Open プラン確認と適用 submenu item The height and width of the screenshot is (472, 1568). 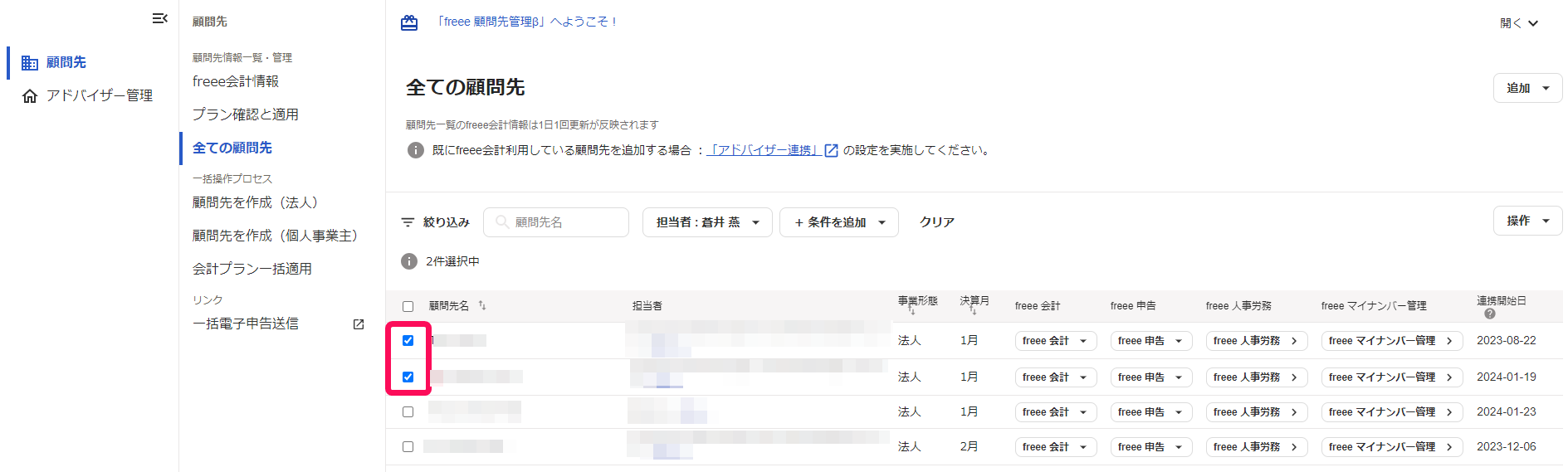(x=246, y=114)
